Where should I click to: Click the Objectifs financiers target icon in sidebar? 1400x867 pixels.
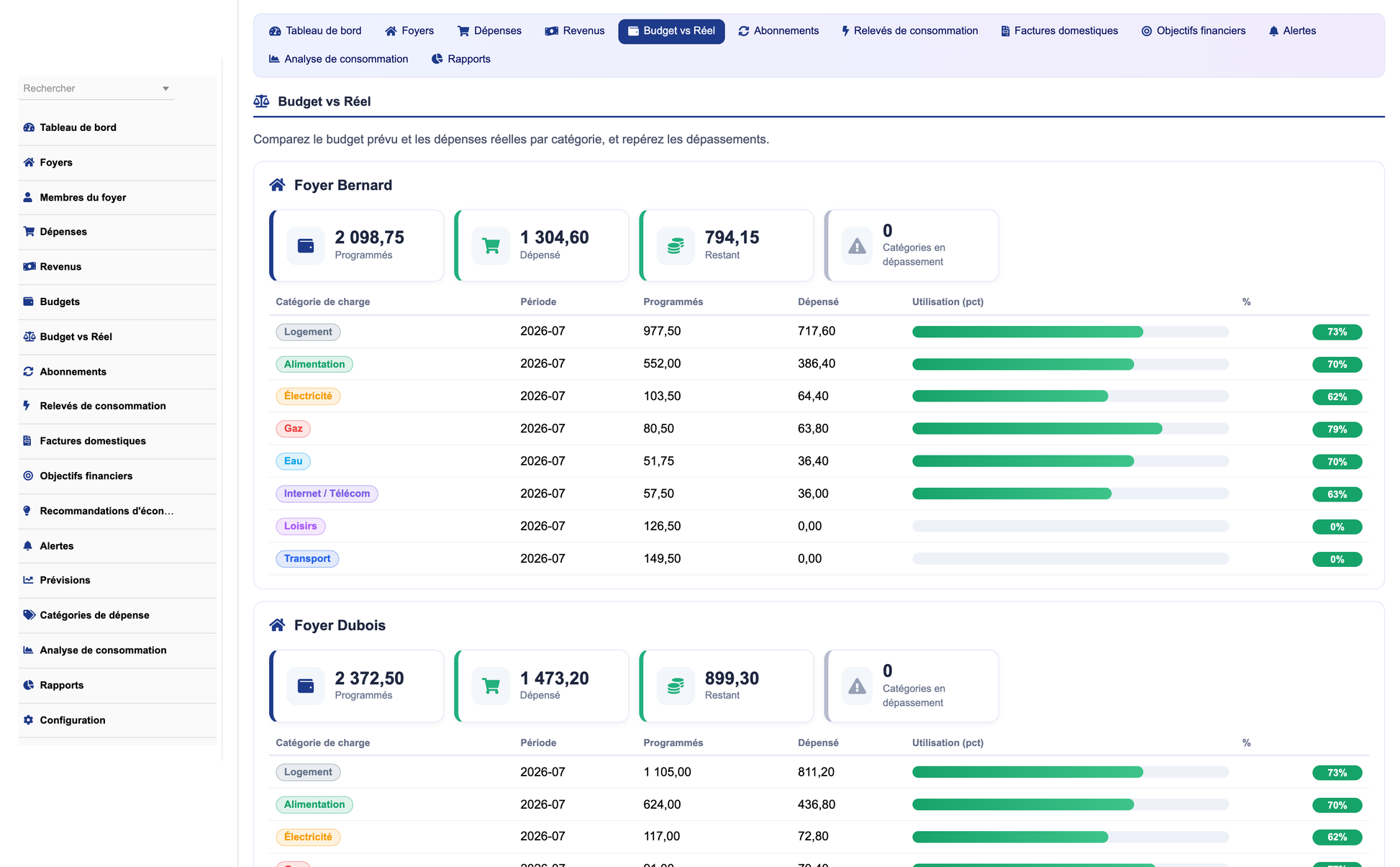tap(29, 476)
